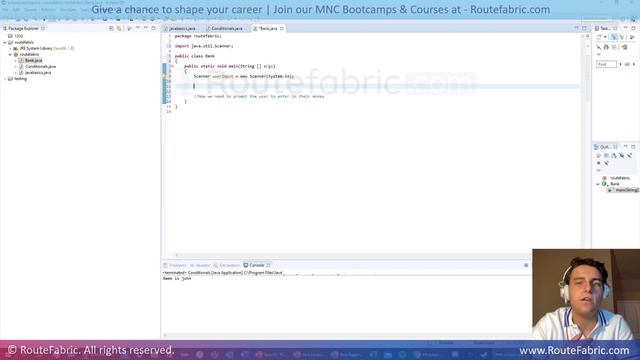Expand the javabasics.java tree node
The width and height of the screenshot is (640, 360).
(x=16, y=73)
